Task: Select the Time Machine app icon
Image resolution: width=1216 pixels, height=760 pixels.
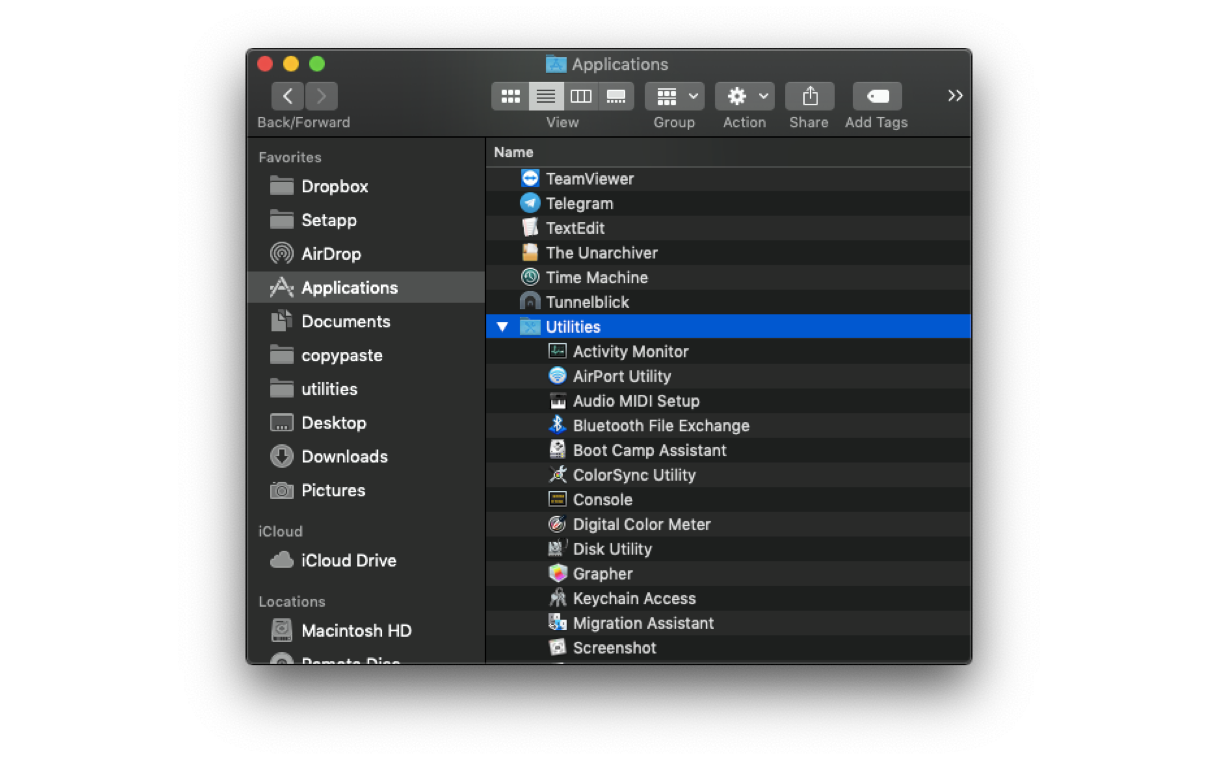Action: click(x=530, y=277)
